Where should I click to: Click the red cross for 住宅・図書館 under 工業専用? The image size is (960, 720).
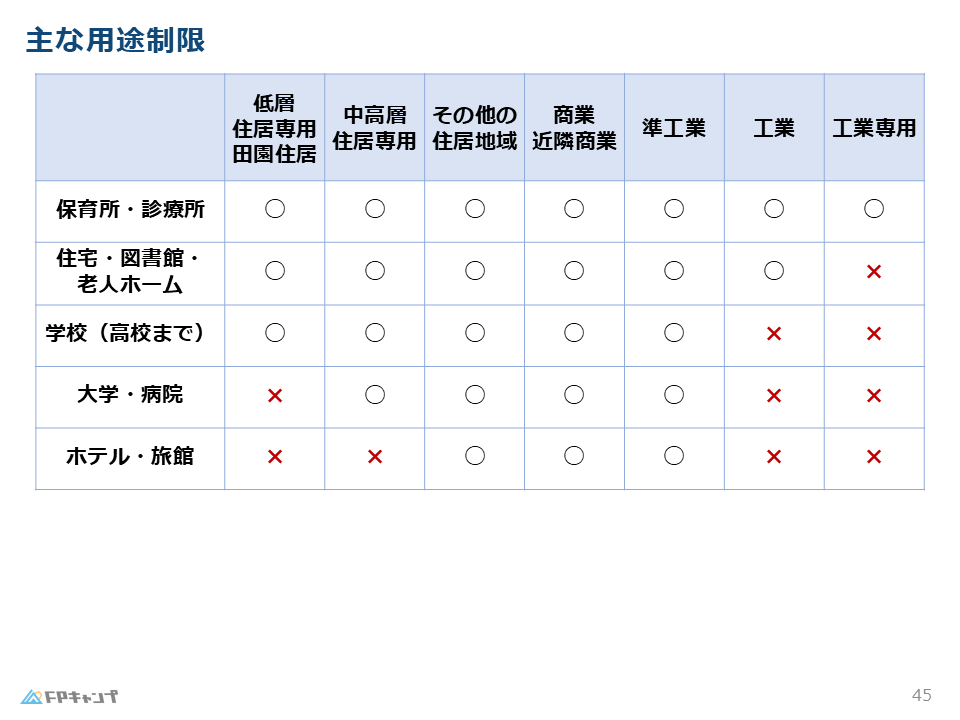coord(874,271)
